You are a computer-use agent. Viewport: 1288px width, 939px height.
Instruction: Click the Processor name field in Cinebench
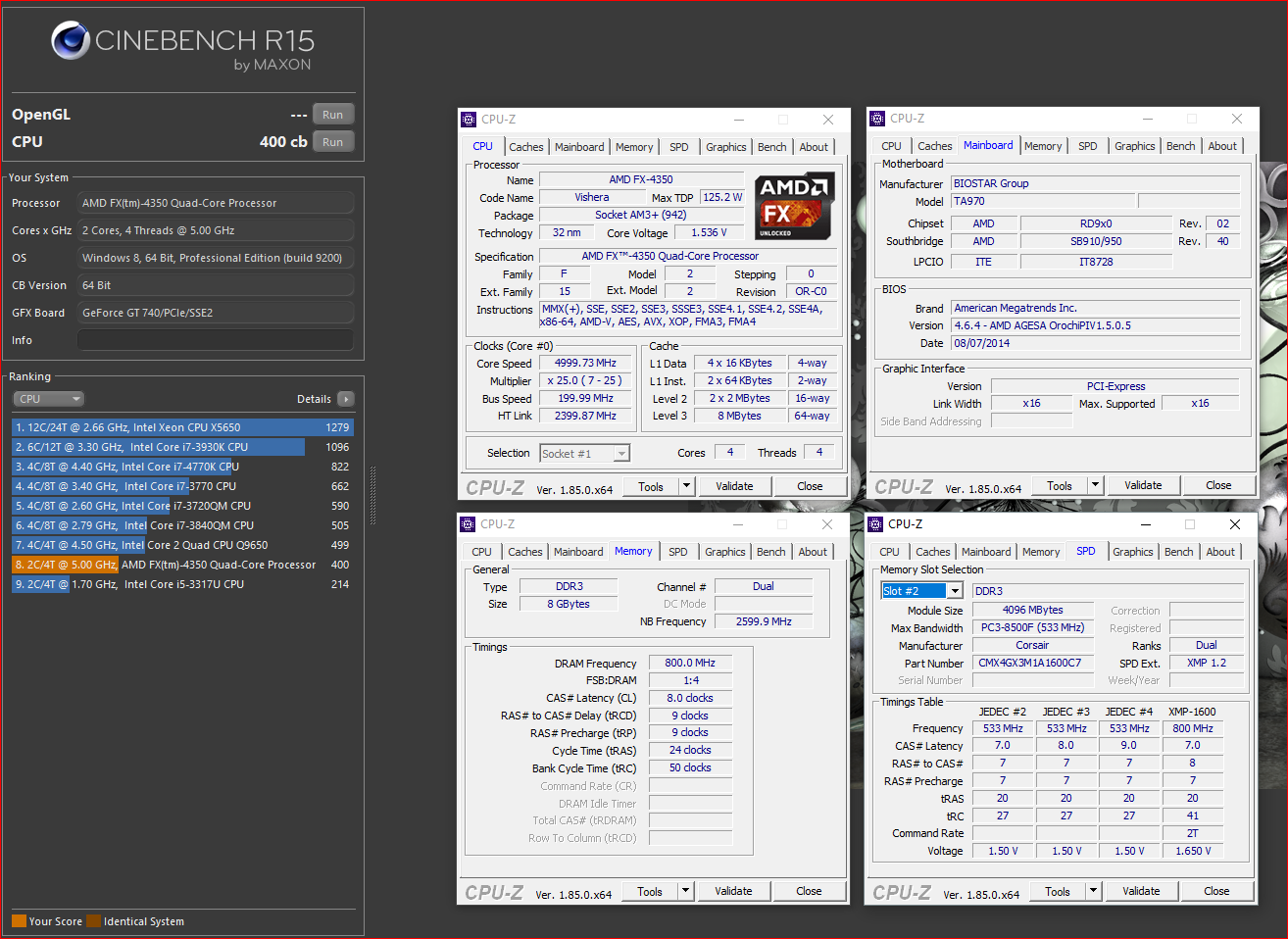click(x=216, y=203)
